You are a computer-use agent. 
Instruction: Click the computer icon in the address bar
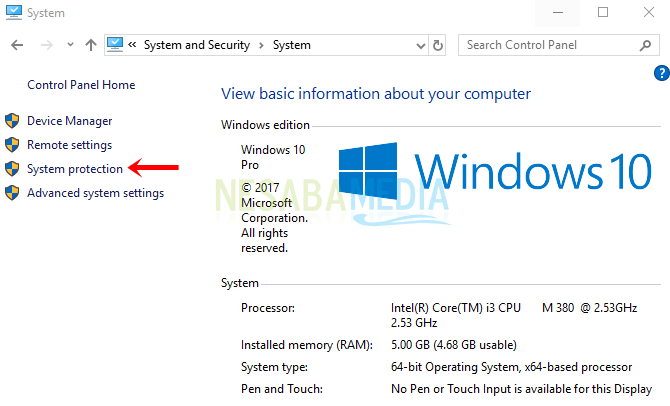pyautogui.click(x=115, y=45)
